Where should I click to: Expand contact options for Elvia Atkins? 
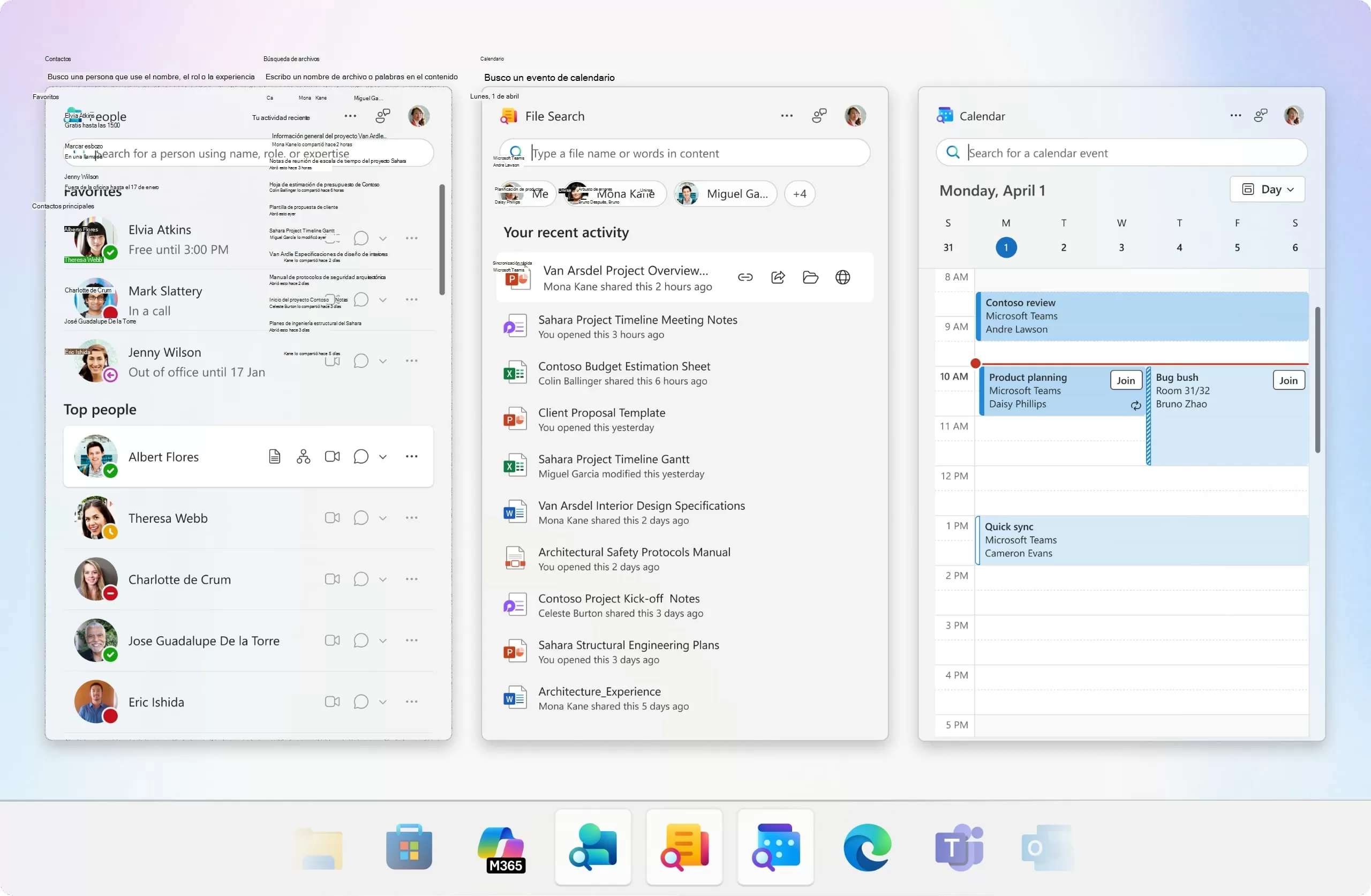coord(382,238)
